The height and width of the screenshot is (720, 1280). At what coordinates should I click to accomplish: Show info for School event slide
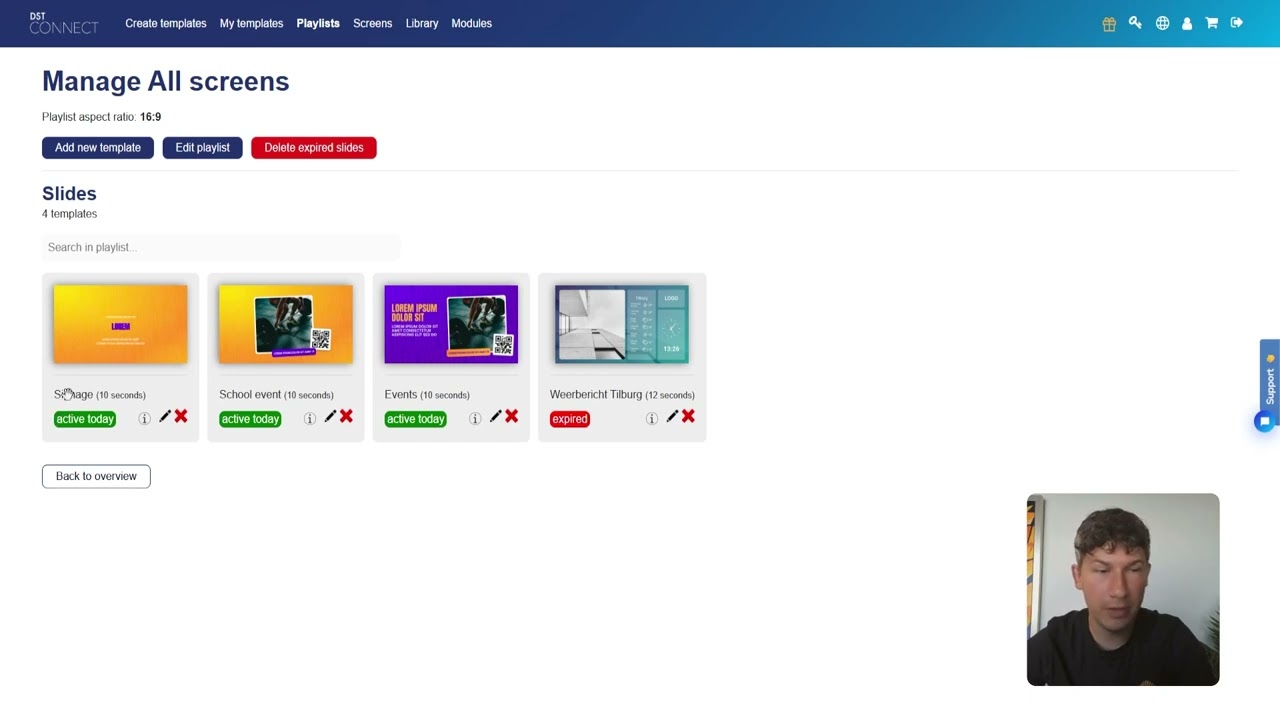pos(310,419)
